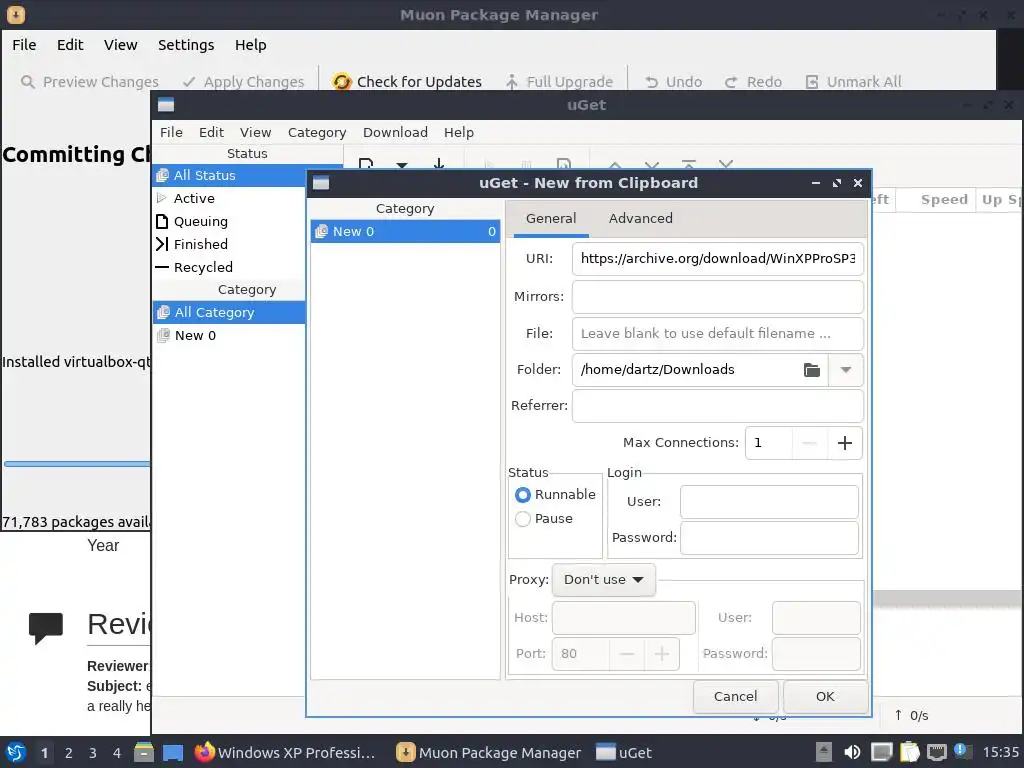Screen dimensions: 1024x768
Task: Click Login Password input field
Action: [769, 537]
